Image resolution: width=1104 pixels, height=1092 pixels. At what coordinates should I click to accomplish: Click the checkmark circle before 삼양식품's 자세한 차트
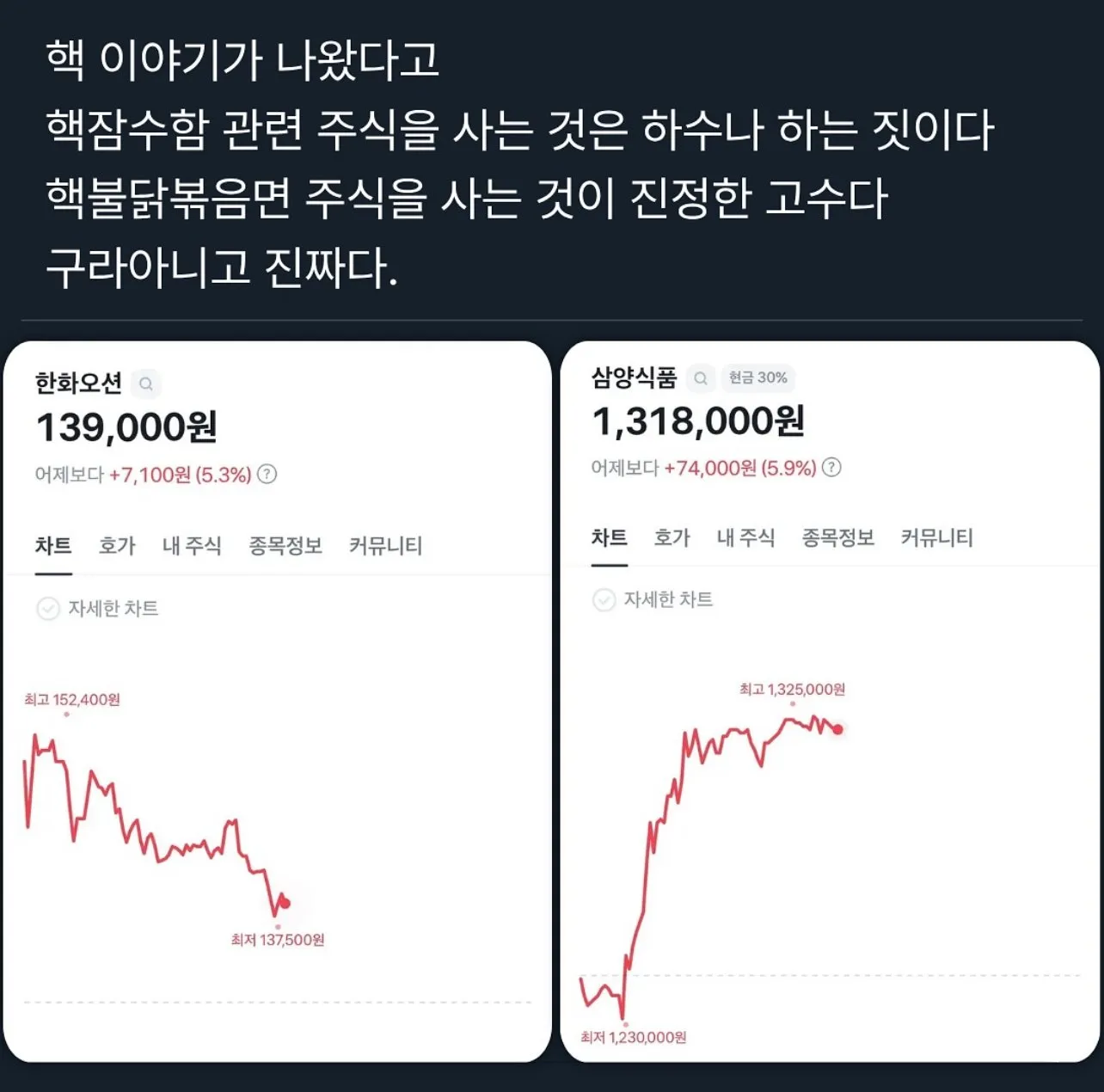click(x=604, y=600)
